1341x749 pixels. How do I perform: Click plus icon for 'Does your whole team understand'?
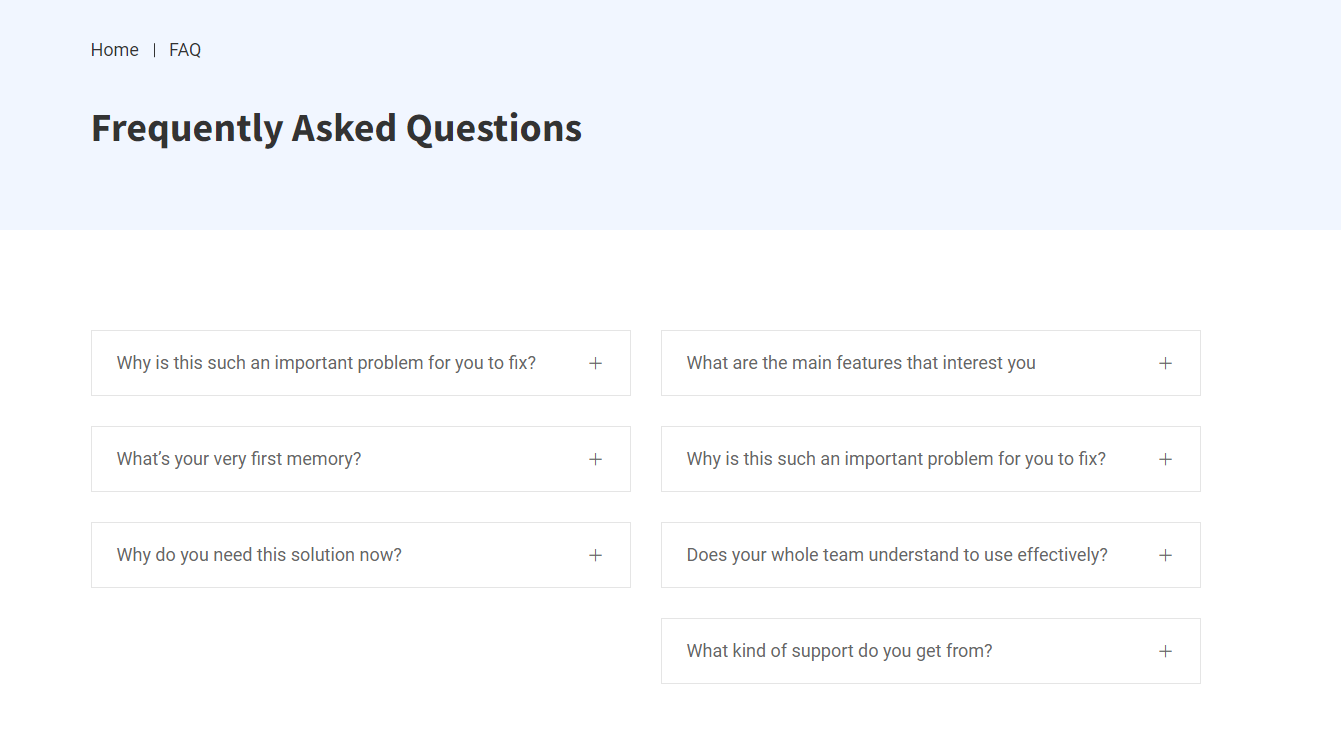(1165, 555)
